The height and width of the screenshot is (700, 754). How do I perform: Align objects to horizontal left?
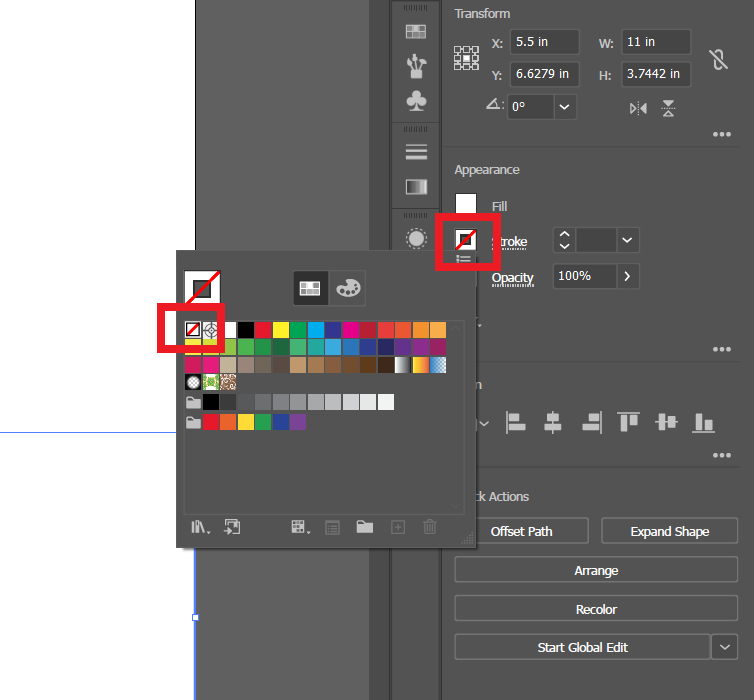[515, 423]
